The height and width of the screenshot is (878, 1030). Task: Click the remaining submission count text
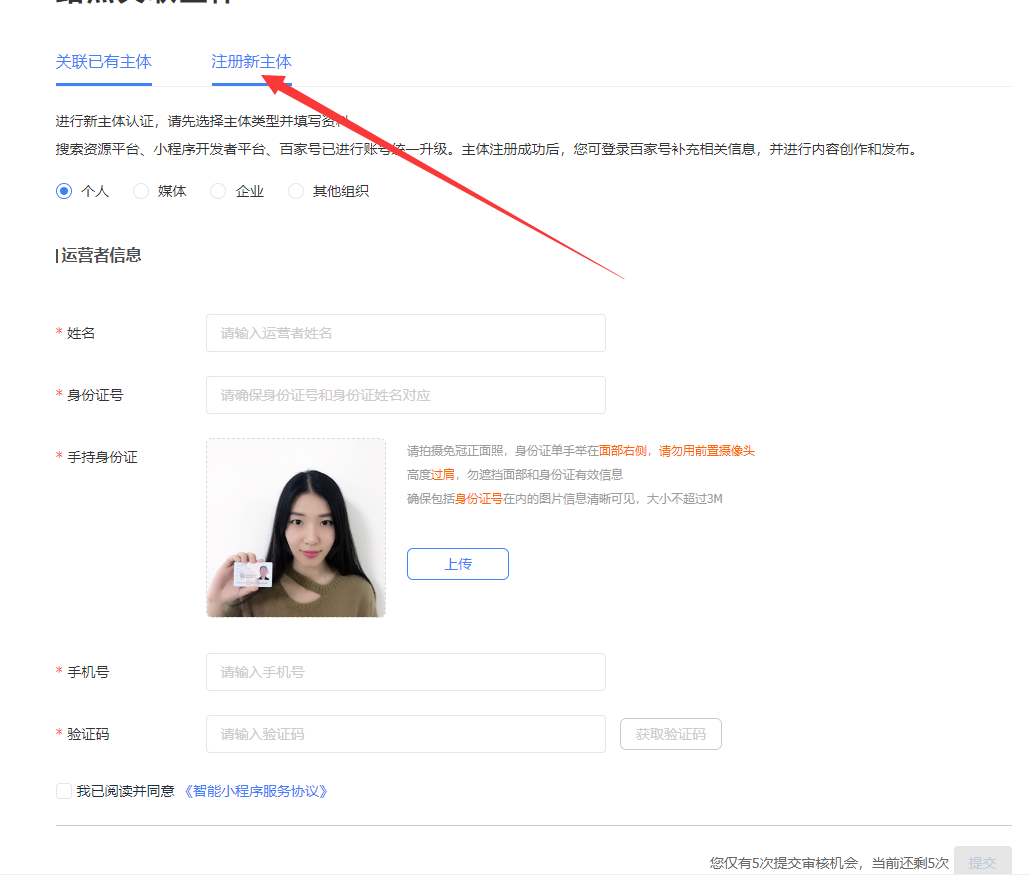click(x=830, y=863)
